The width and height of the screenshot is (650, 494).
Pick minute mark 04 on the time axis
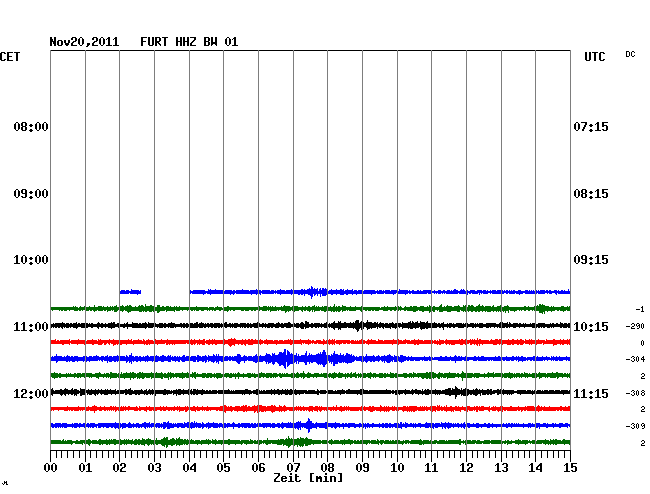[x=189, y=468]
